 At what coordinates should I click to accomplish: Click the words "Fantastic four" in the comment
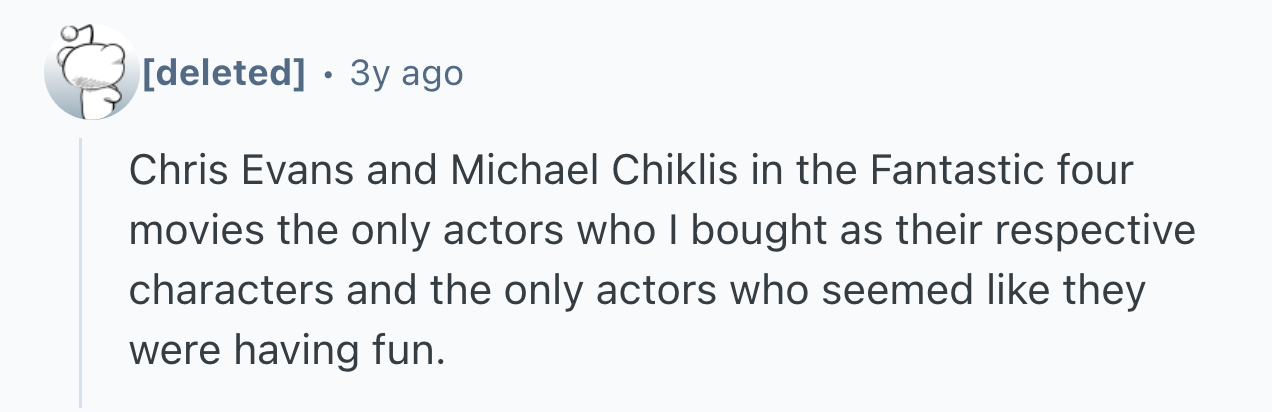click(x=1002, y=171)
